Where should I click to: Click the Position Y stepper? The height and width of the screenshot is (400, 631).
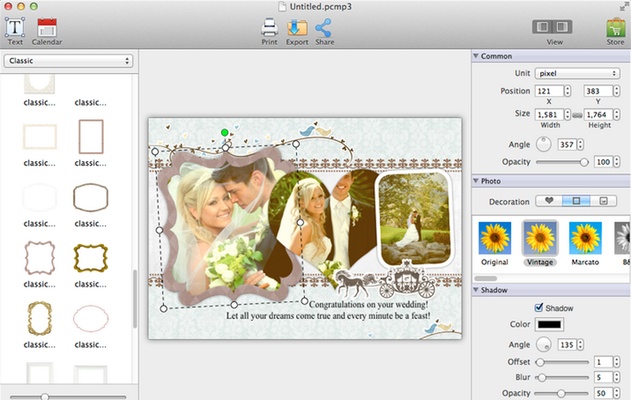pos(617,91)
